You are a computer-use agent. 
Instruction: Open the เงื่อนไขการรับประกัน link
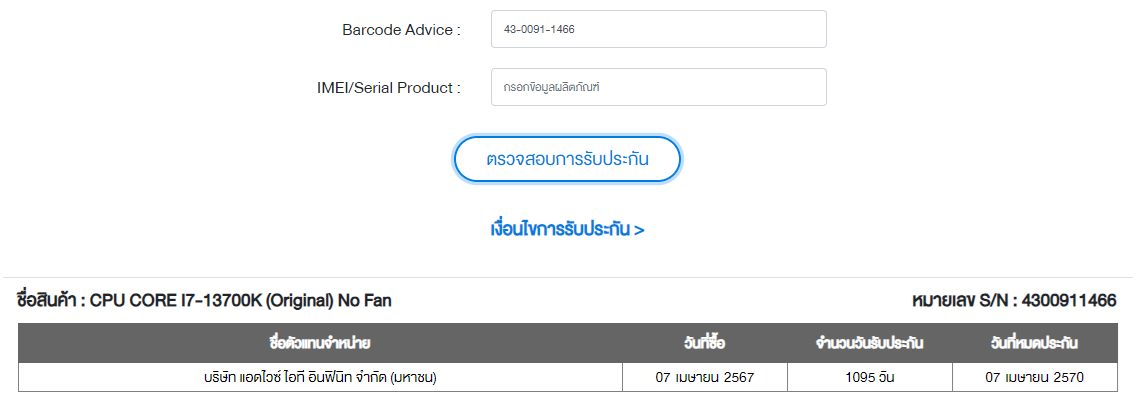click(x=560, y=230)
